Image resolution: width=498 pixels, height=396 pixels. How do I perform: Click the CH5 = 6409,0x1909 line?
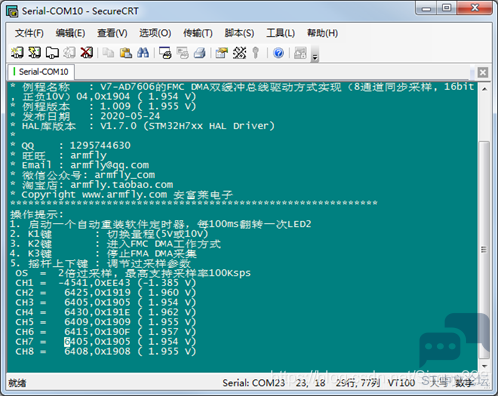[x=106, y=322]
